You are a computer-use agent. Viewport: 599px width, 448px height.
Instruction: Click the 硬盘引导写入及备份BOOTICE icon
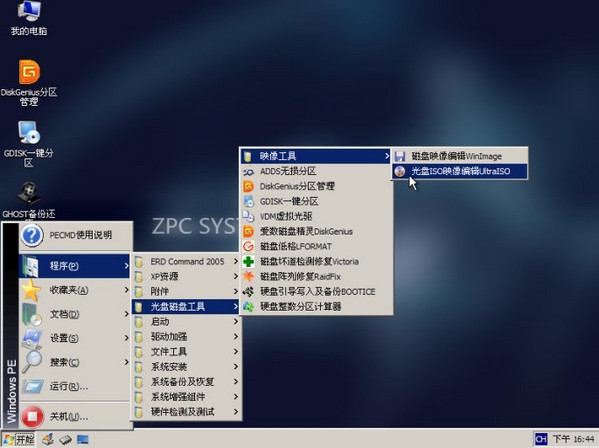[x=248, y=292]
